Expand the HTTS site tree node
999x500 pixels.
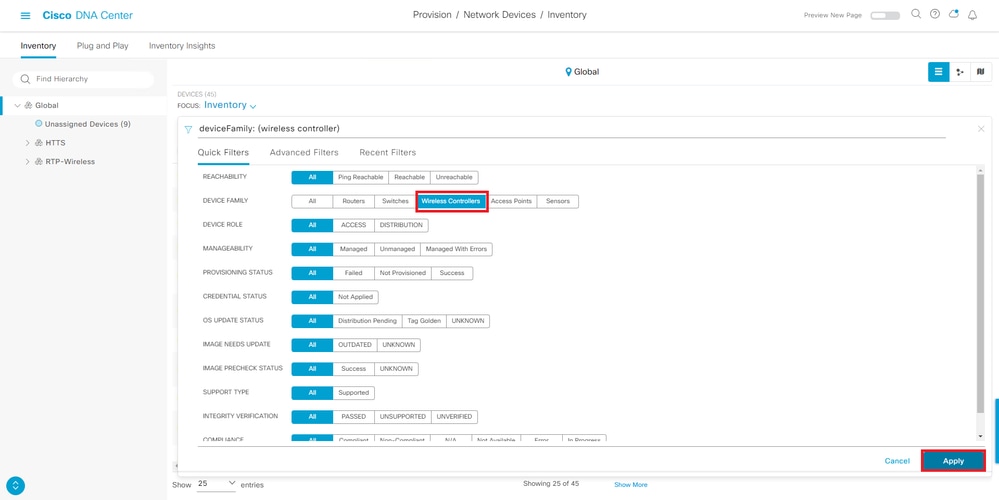pos(27,143)
